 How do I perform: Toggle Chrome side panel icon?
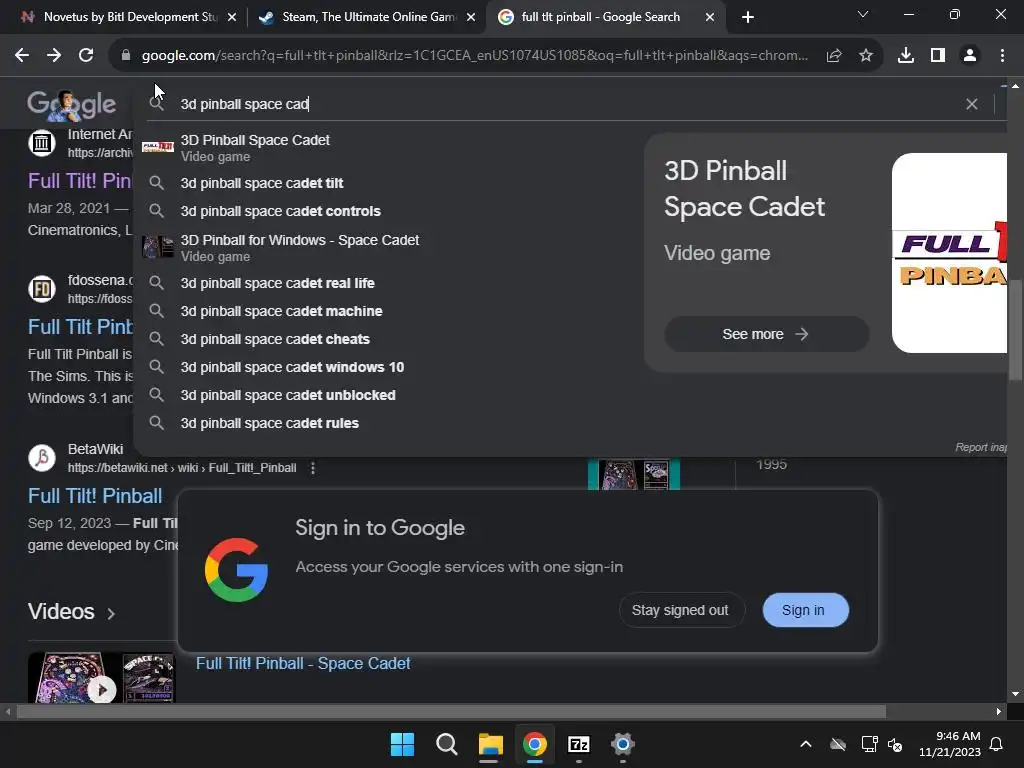(x=938, y=56)
